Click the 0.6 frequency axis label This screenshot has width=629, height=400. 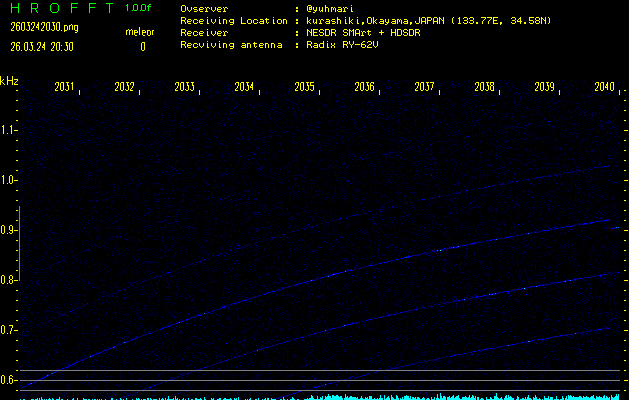tap(9, 379)
